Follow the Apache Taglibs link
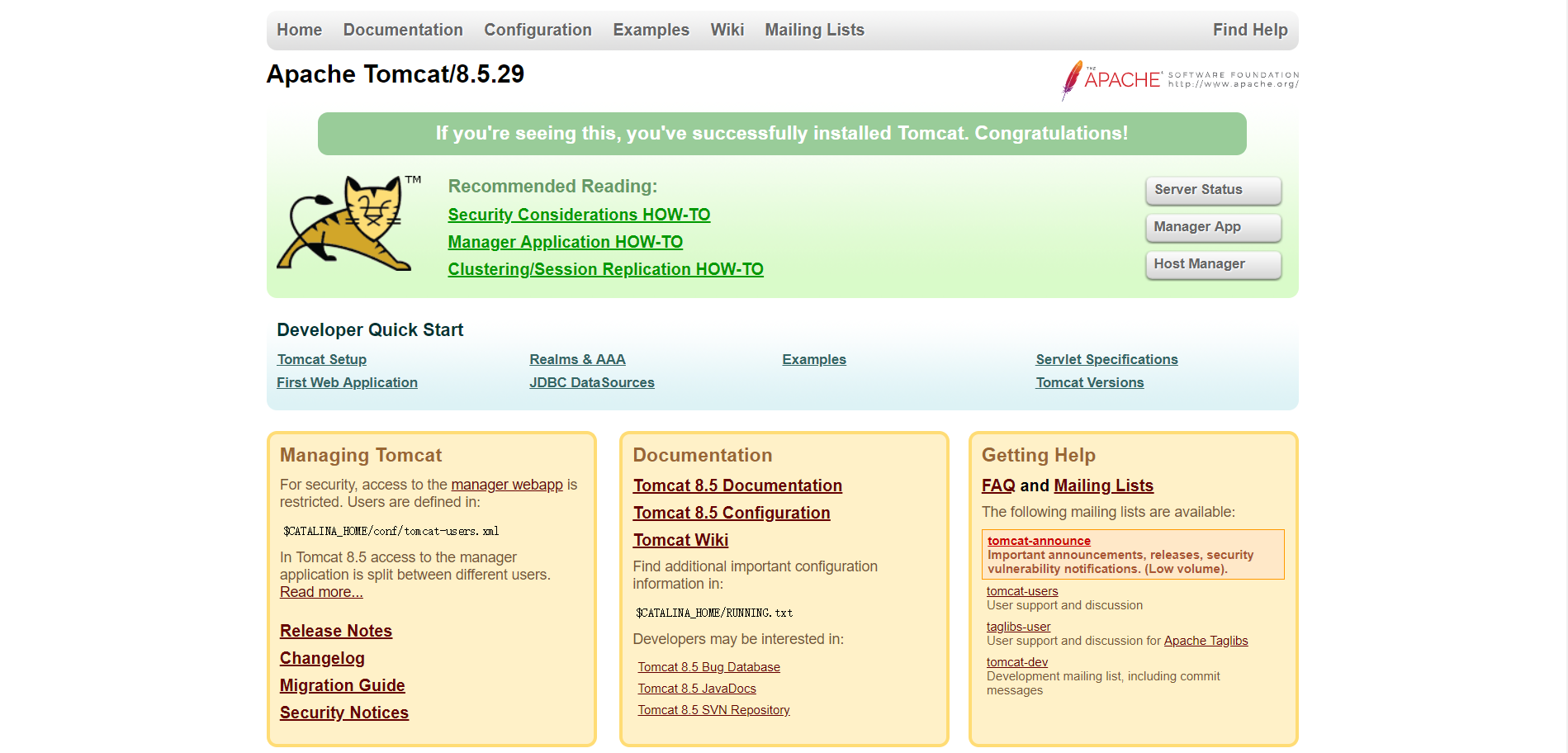Image resolution: width=1568 pixels, height=753 pixels. coord(1206,641)
